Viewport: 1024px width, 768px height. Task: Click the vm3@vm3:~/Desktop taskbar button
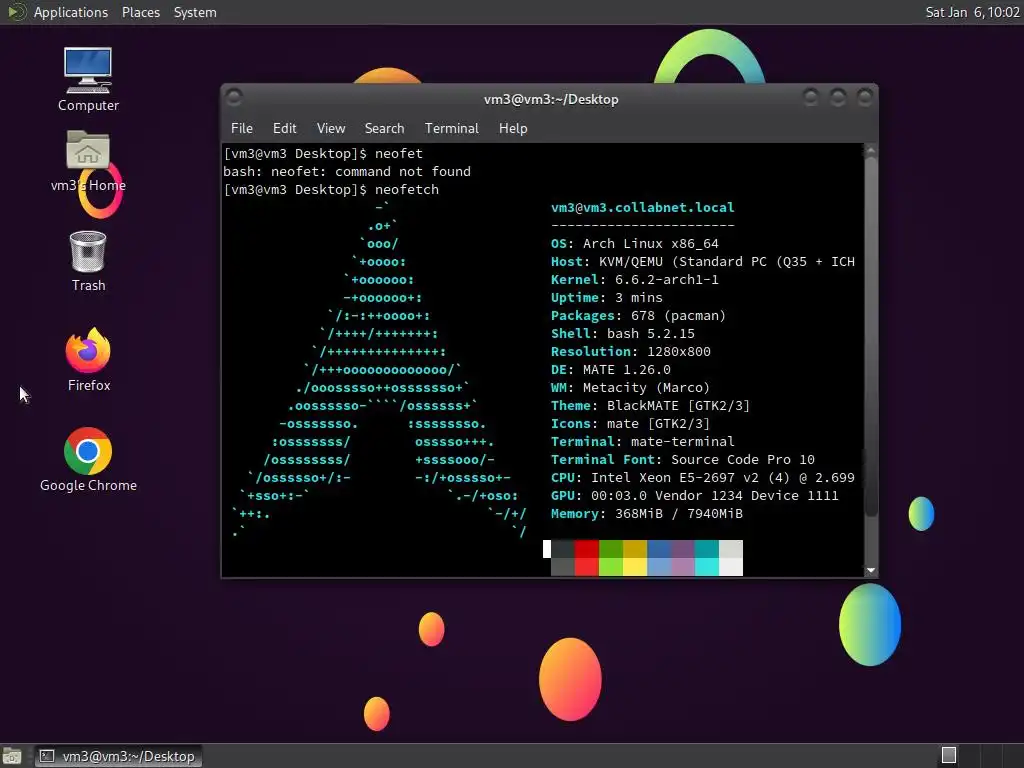tap(118, 756)
